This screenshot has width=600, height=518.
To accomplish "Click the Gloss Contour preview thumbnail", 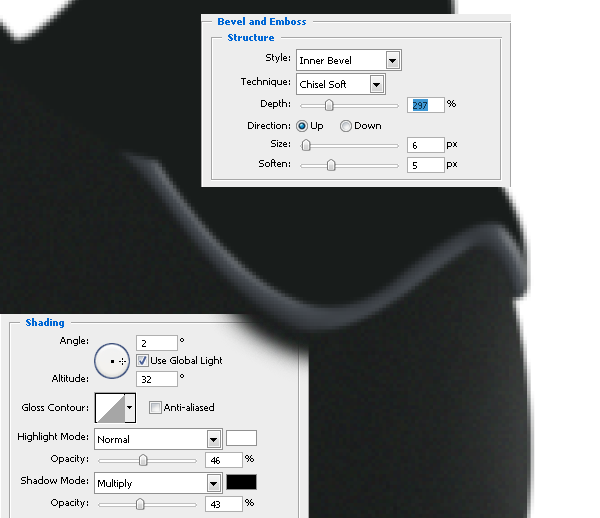I will tap(110, 408).
